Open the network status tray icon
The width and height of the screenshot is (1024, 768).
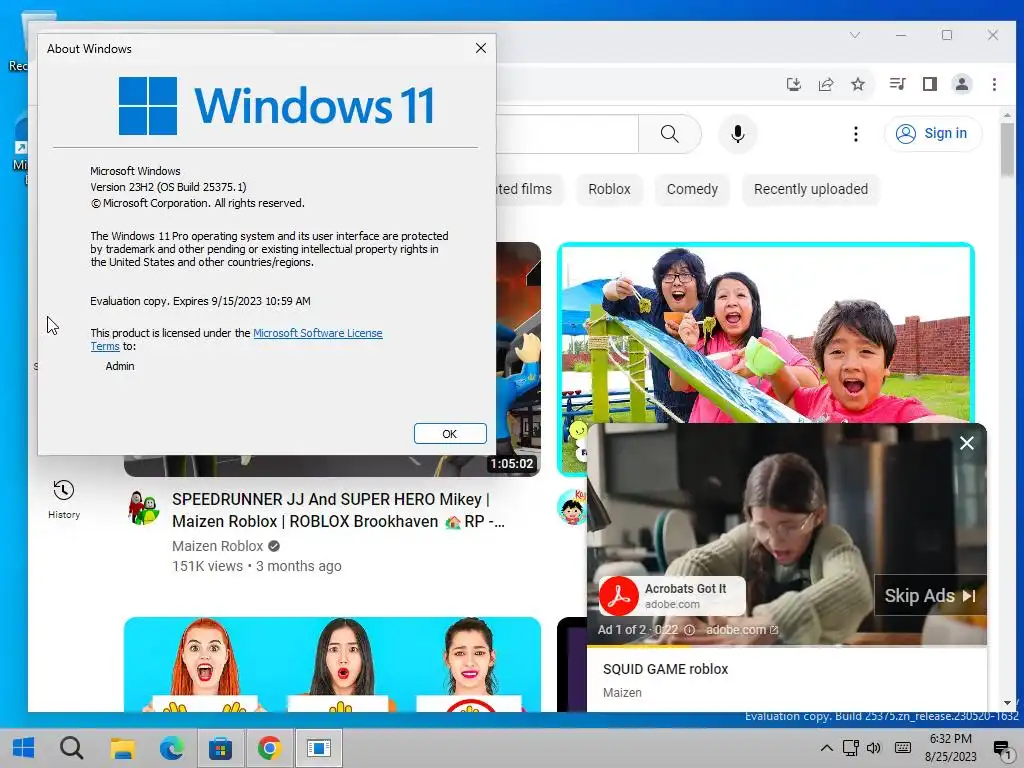850,748
